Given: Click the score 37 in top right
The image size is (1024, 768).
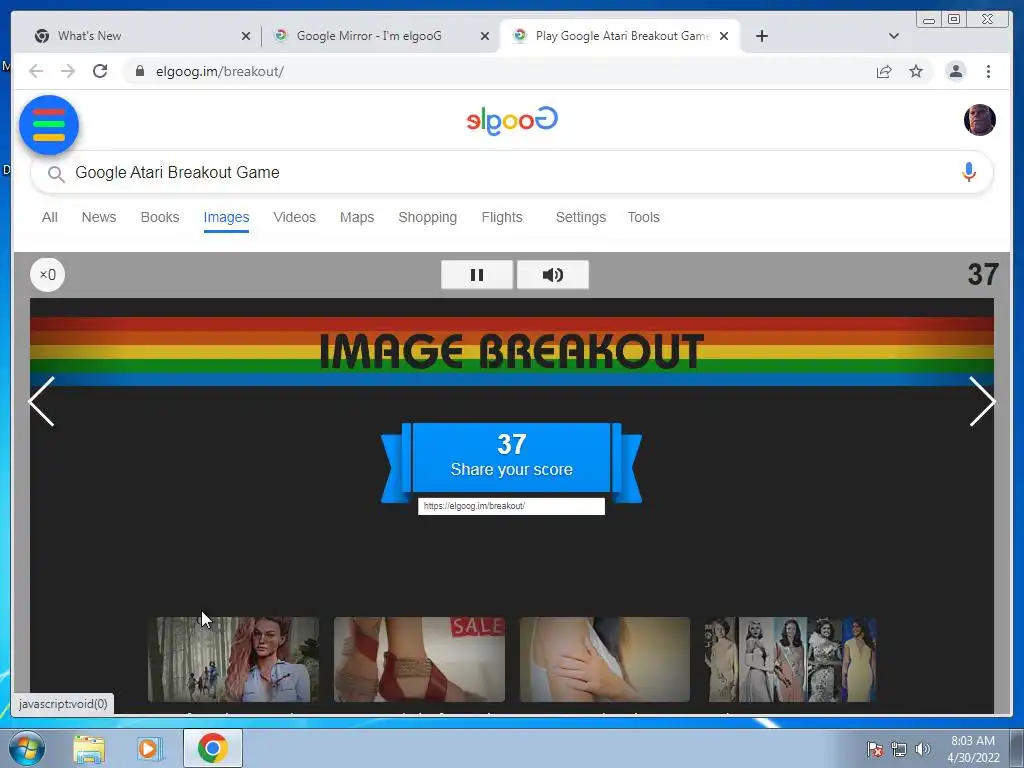Looking at the screenshot, I should pos(983,275).
